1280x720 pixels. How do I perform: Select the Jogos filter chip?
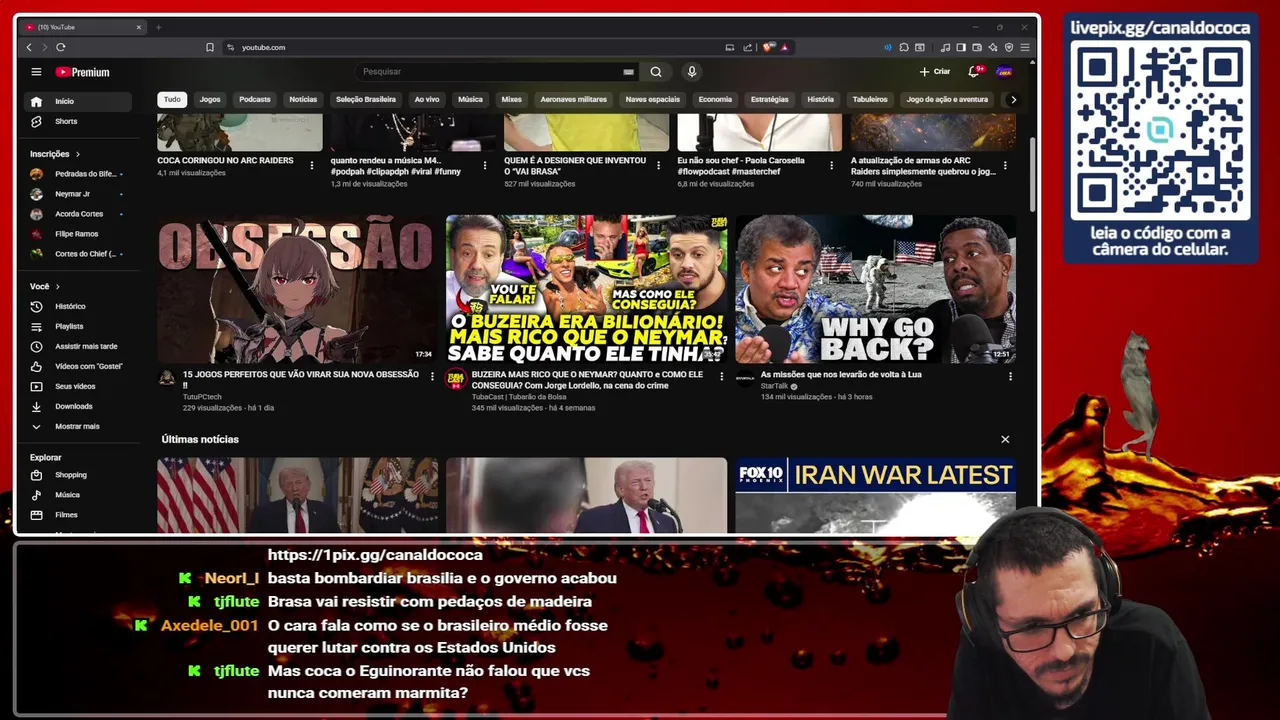pyautogui.click(x=210, y=99)
